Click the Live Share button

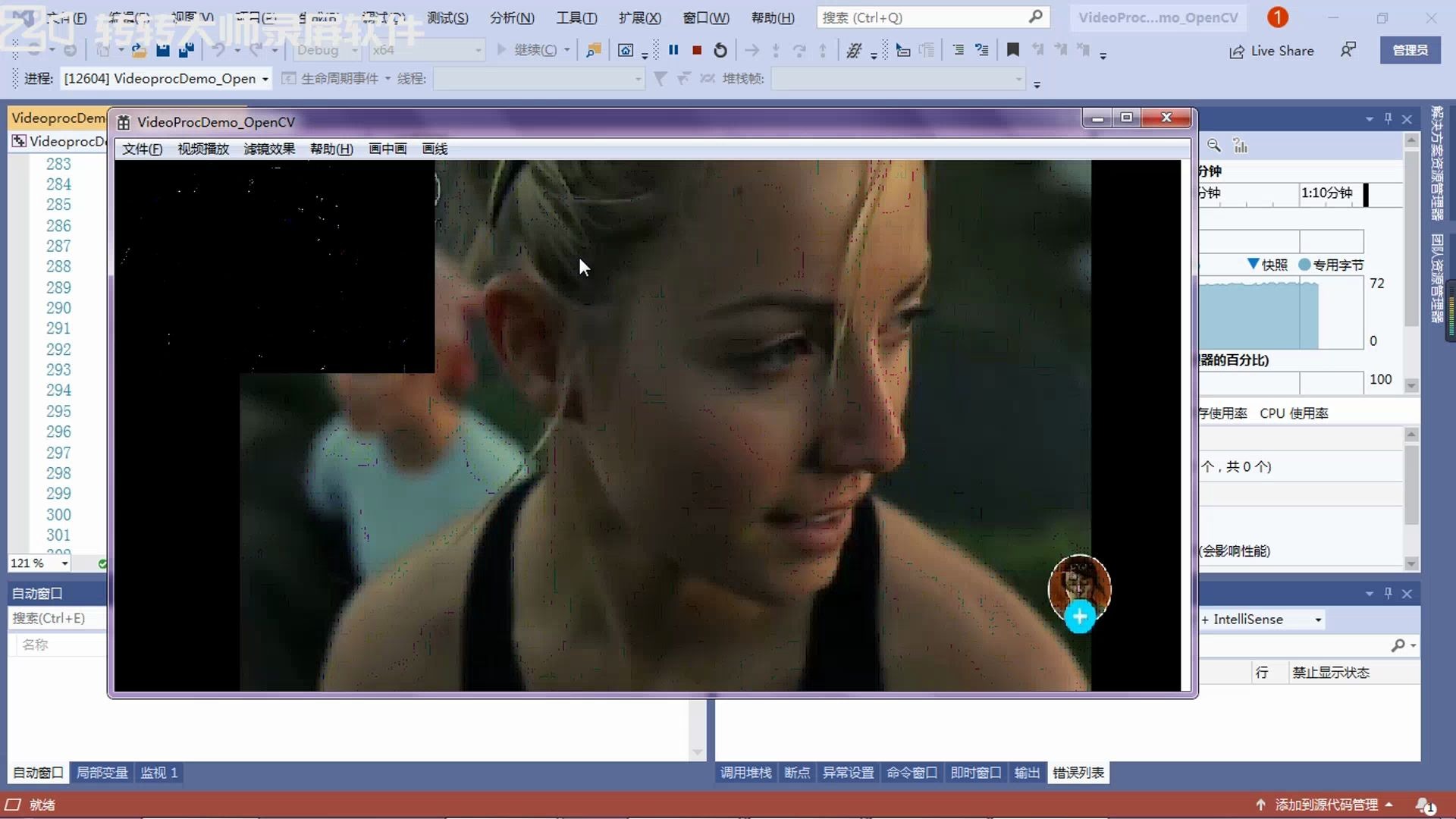tap(1272, 51)
